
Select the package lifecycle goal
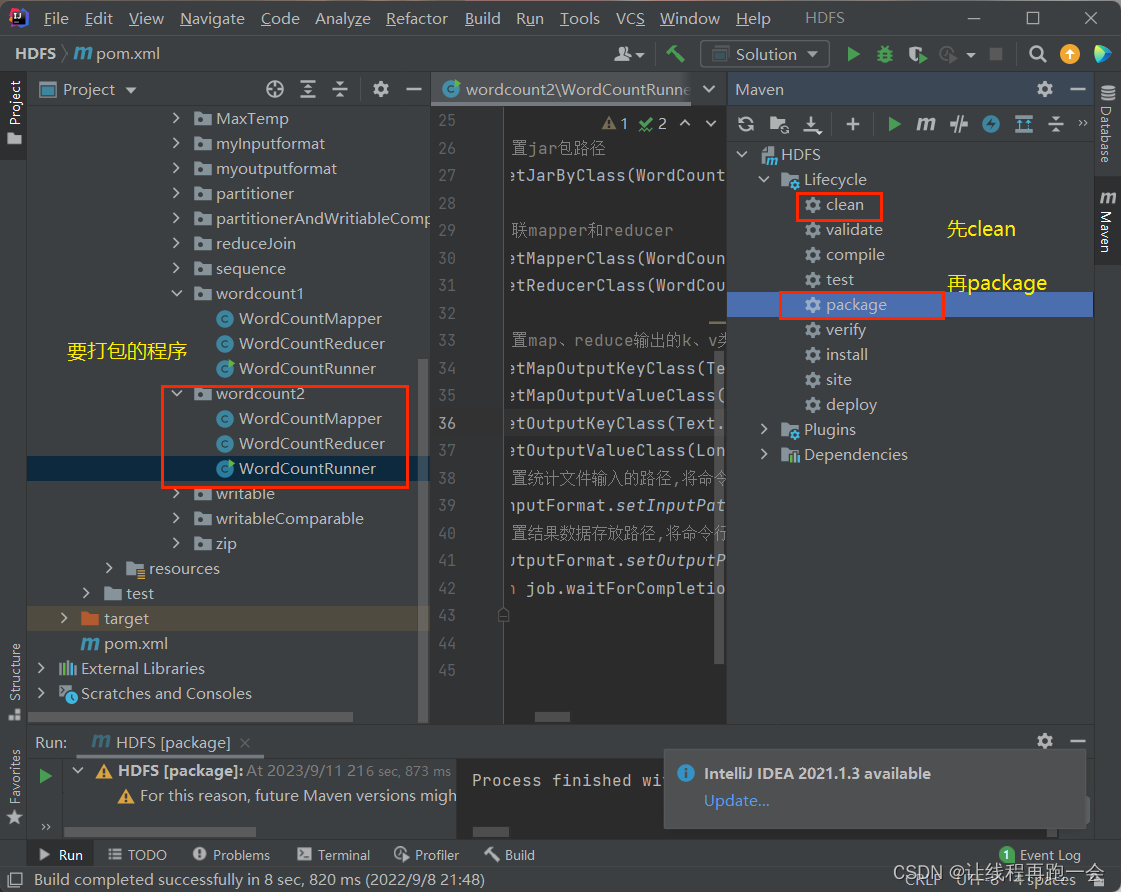tap(856, 305)
